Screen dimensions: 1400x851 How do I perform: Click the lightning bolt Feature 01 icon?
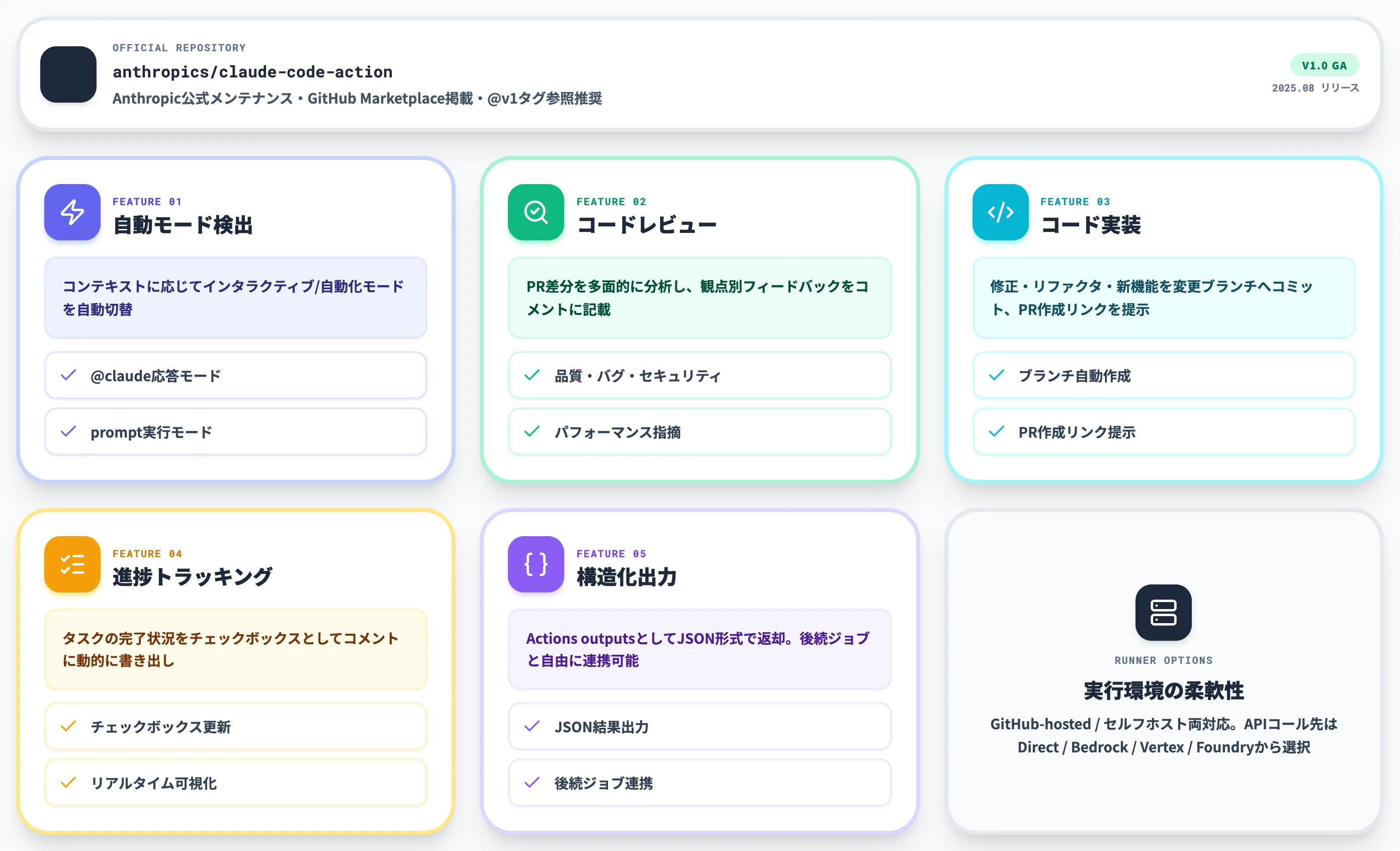point(72,212)
